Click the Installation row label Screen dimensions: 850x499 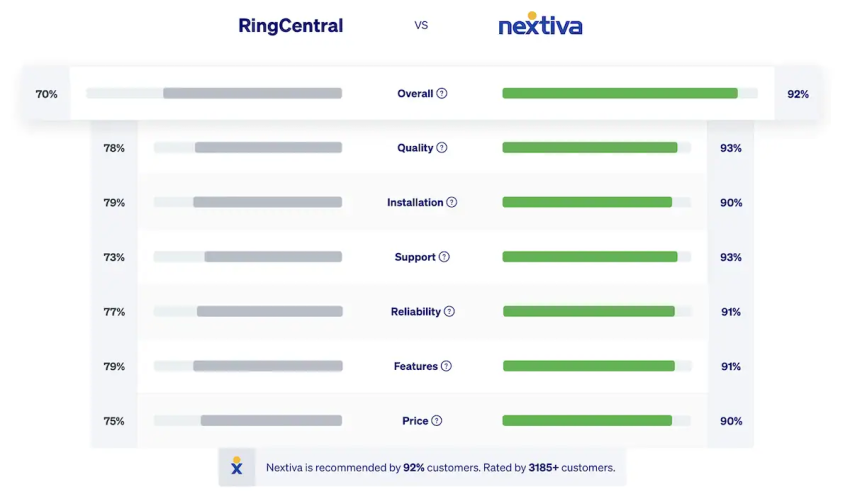415,202
